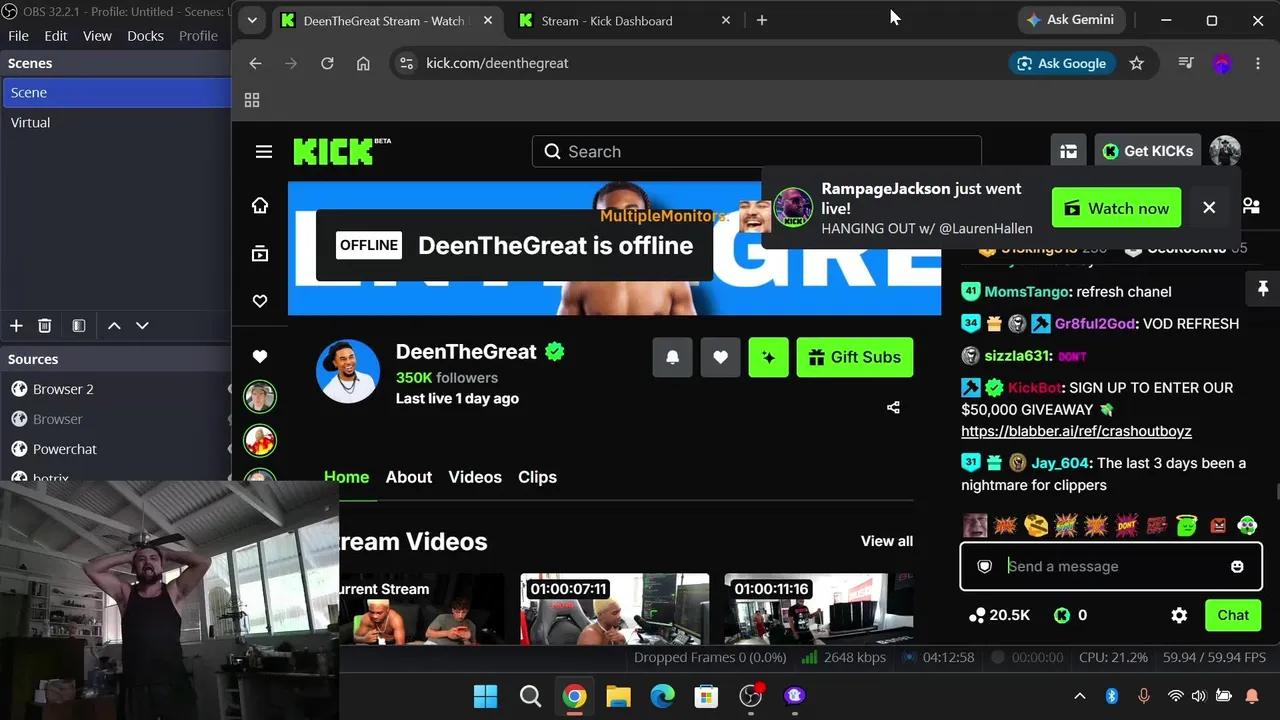The width and height of the screenshot is (1280, 720).
Task: Open Chrome media controls icon
Action: 1186,63
